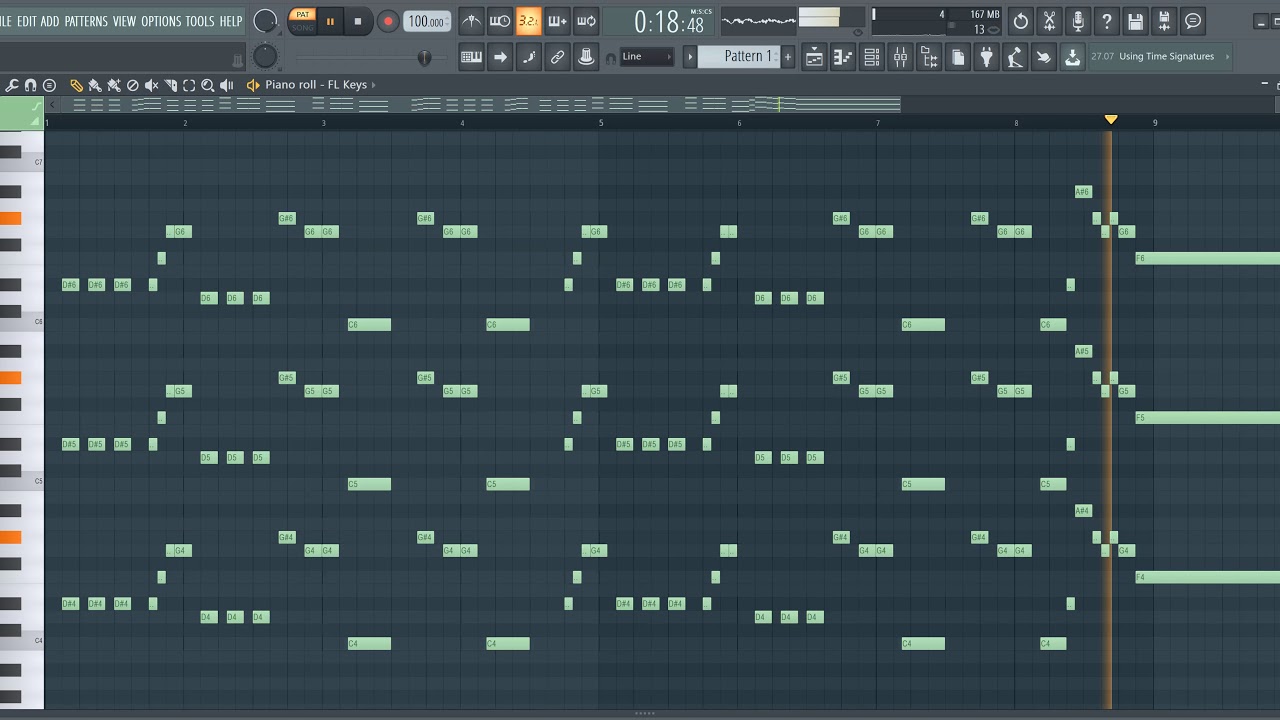Open the Channel rack icon
This screenshot has width=1280, height=720.
(872, 57)
